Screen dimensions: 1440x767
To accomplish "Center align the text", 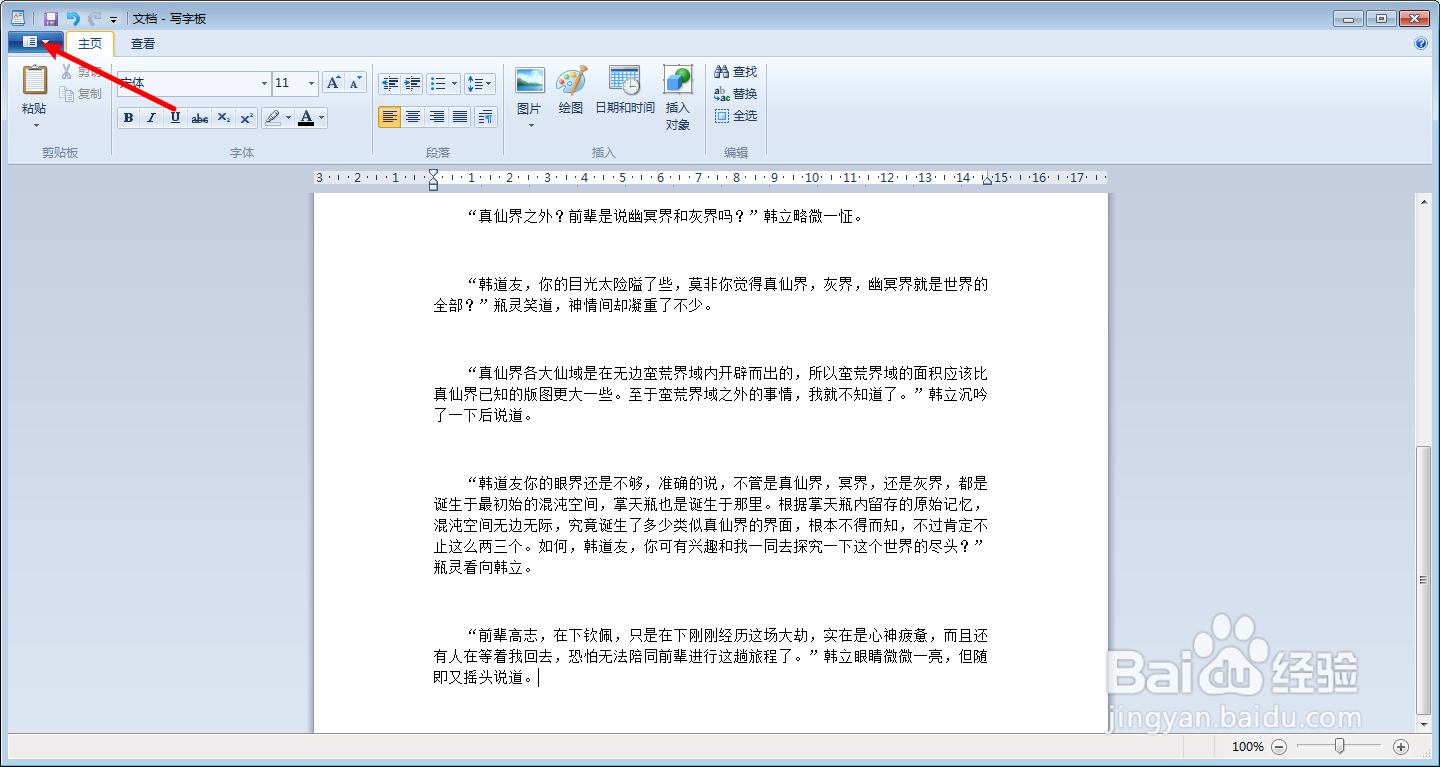I will [413, 117].
